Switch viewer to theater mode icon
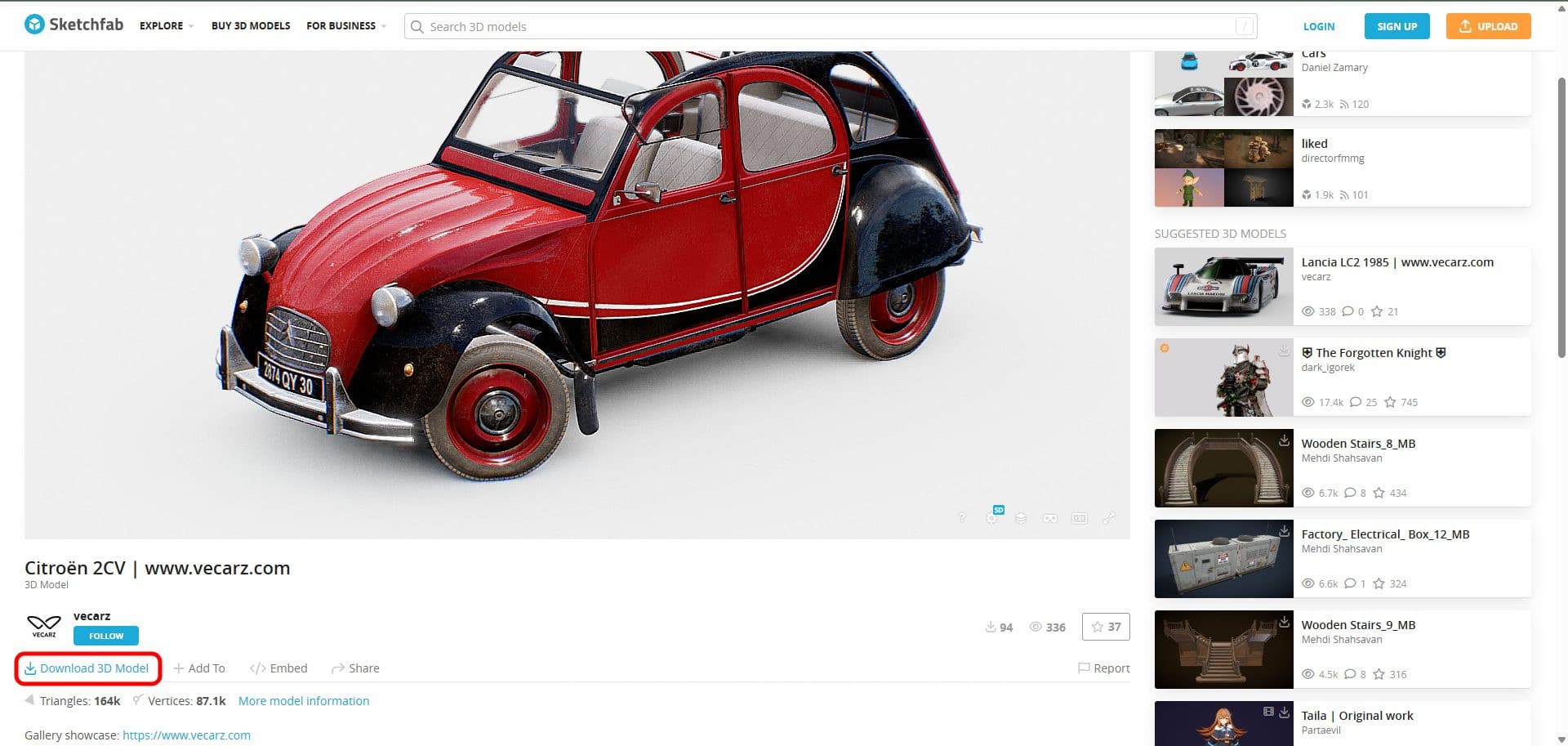1568x746 pixels. 1080,518
